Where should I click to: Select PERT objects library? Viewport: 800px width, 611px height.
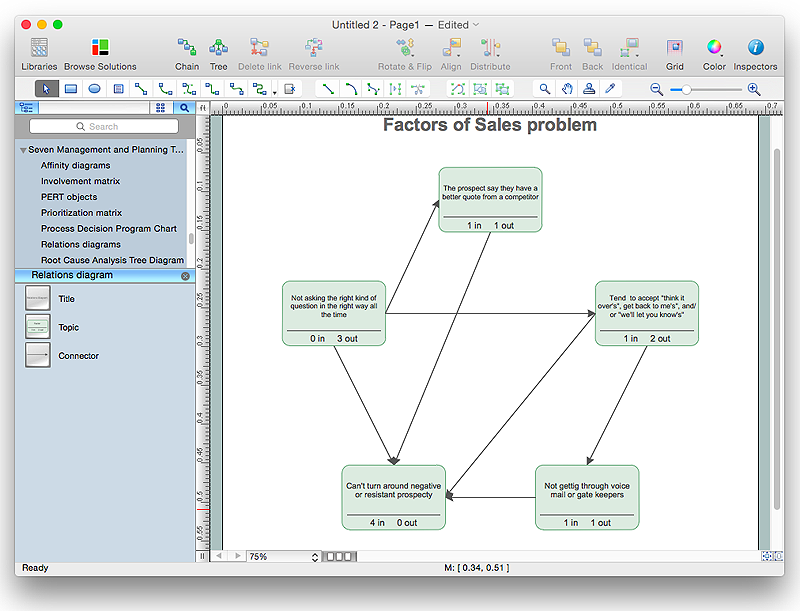[69, 197]
